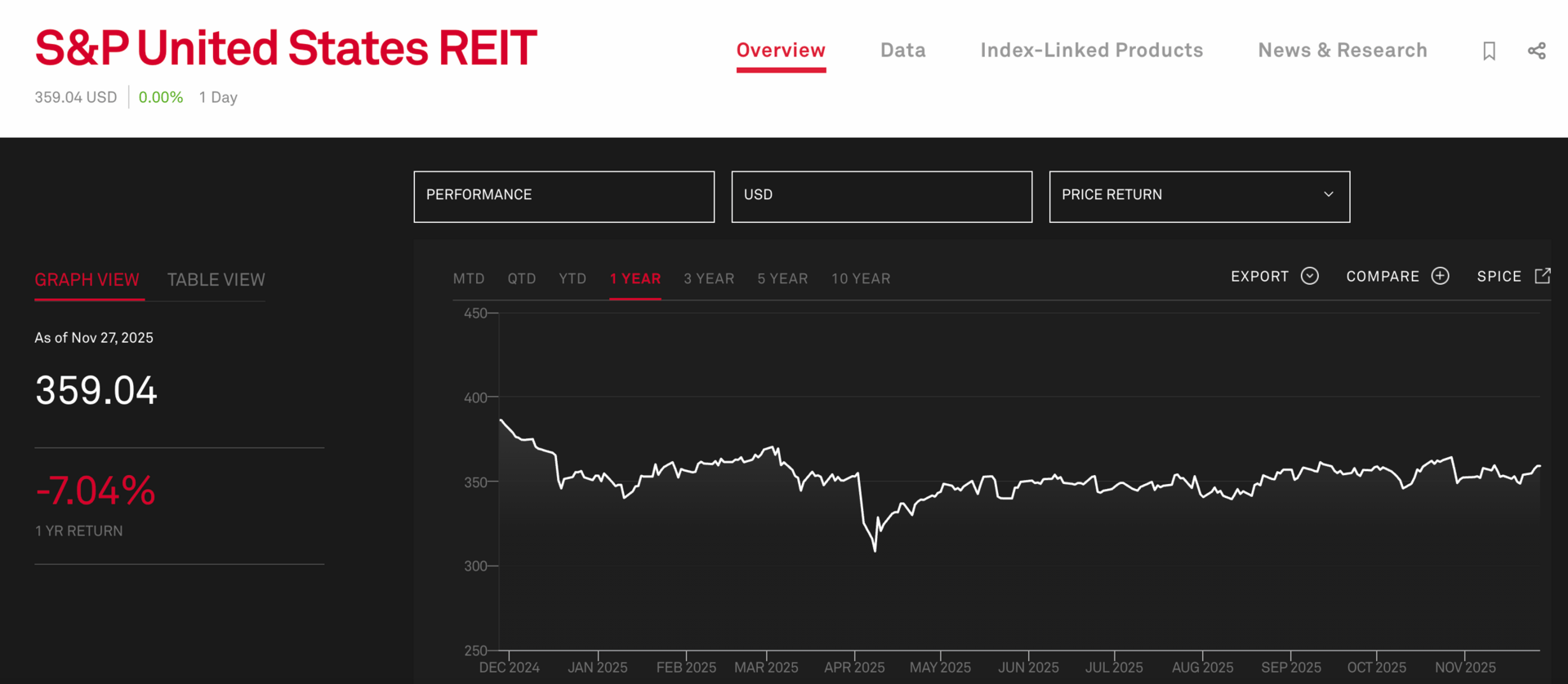The height and width of the screenshot is (684, 1568).
Task: Open the USD currency selector
Action: 882,196
